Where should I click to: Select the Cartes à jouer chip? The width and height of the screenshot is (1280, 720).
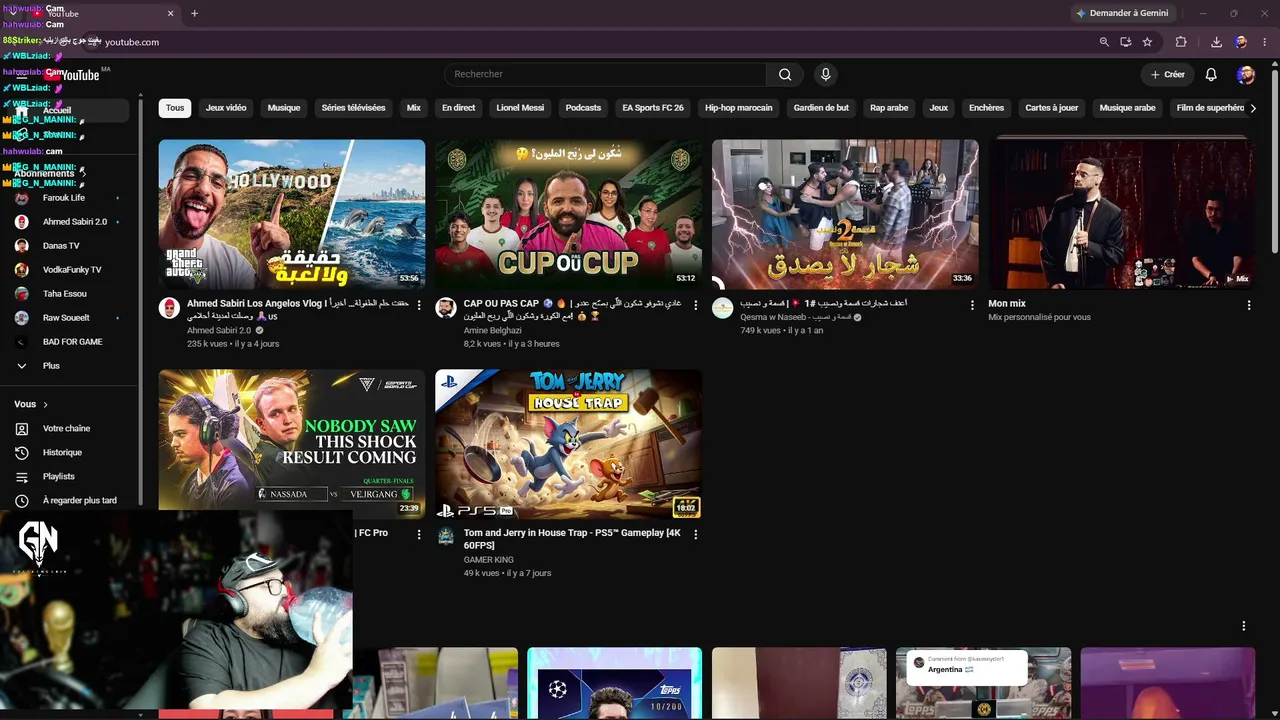click(x=1052, y=108)
